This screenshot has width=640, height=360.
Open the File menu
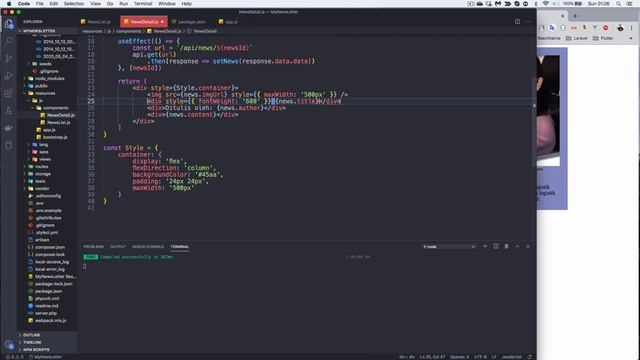point(40,4)
